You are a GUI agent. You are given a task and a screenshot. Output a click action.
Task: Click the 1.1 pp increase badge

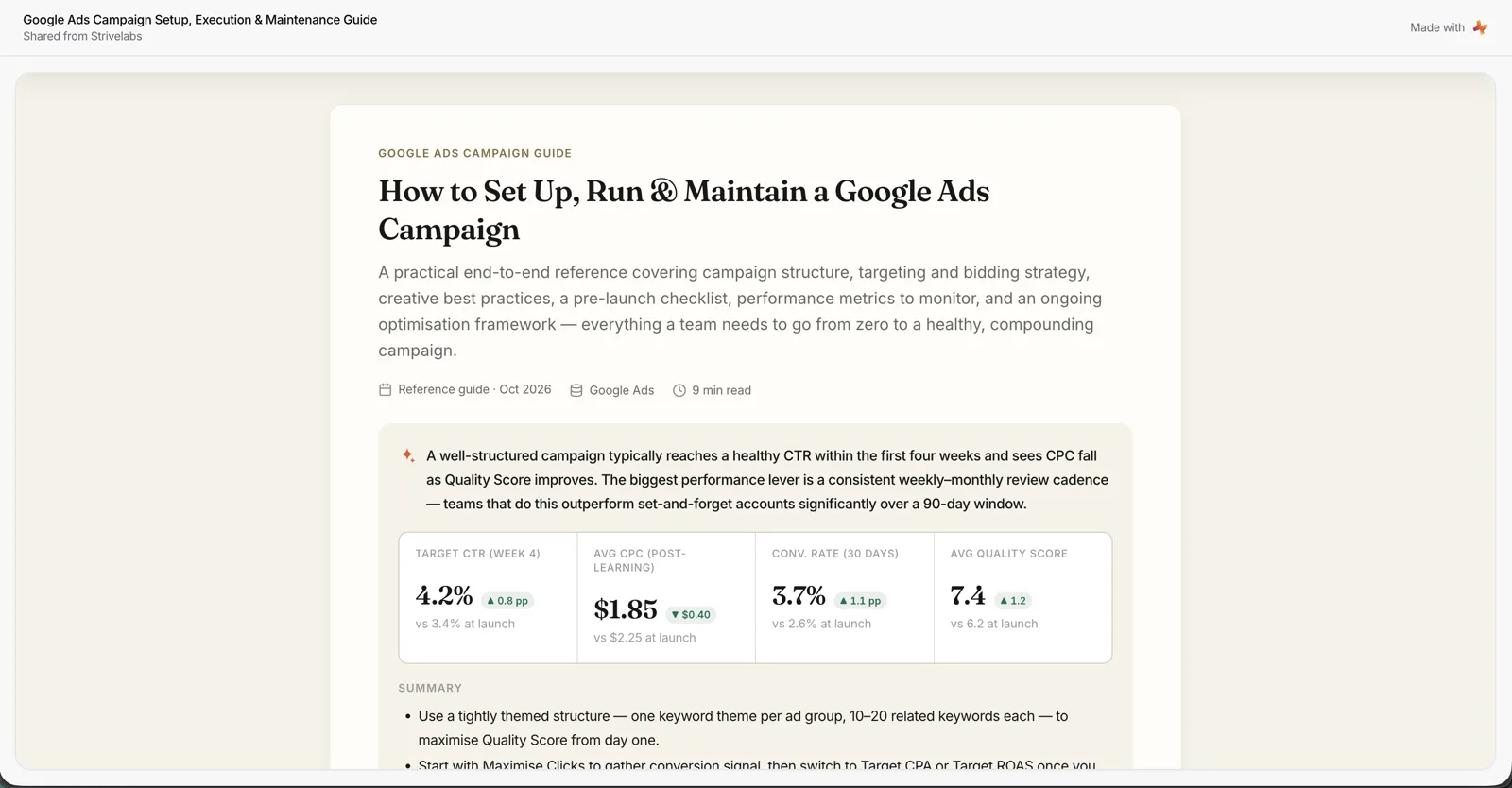(860, 601)
